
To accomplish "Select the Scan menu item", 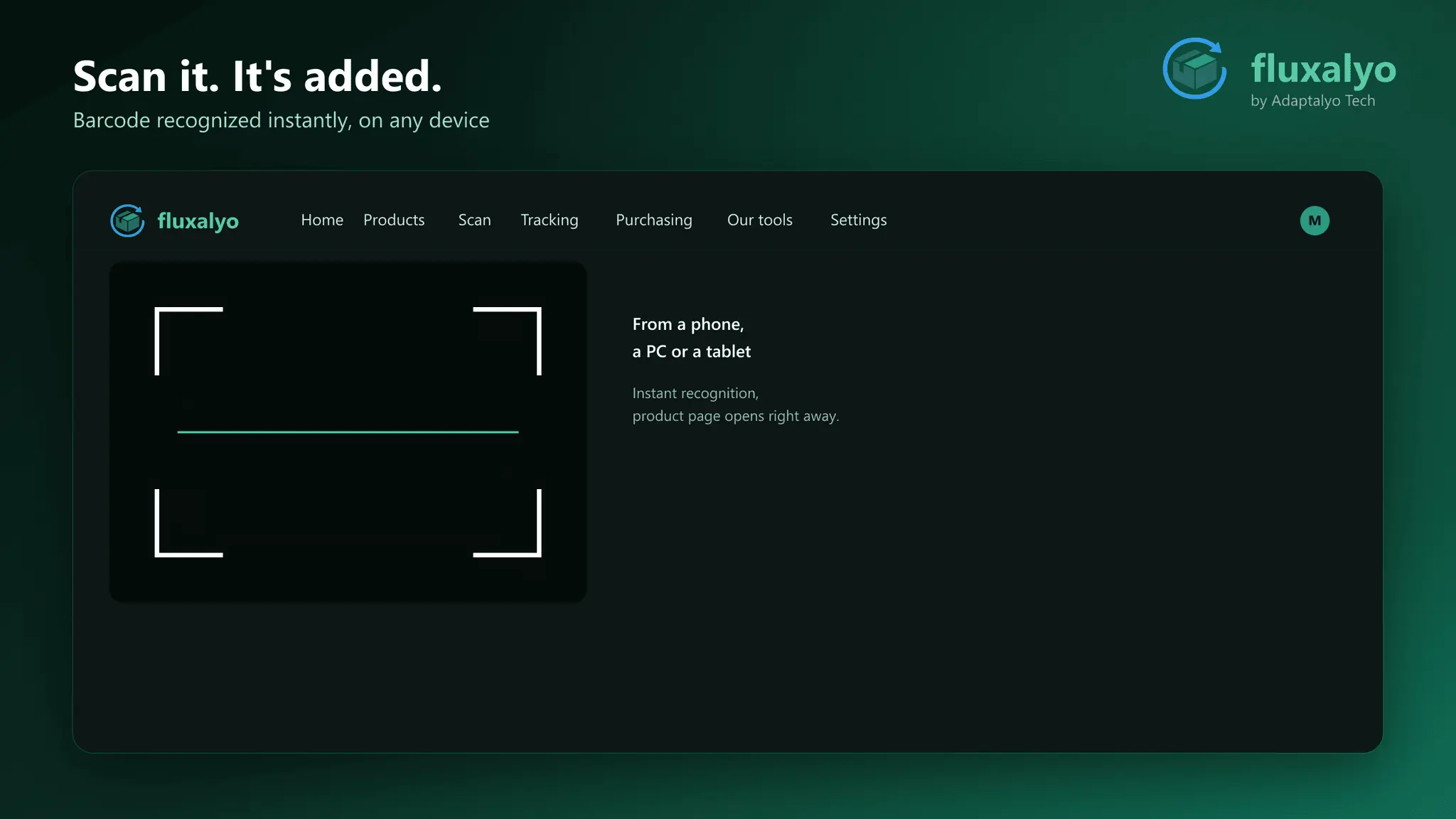I will click(x=474, y=220).
